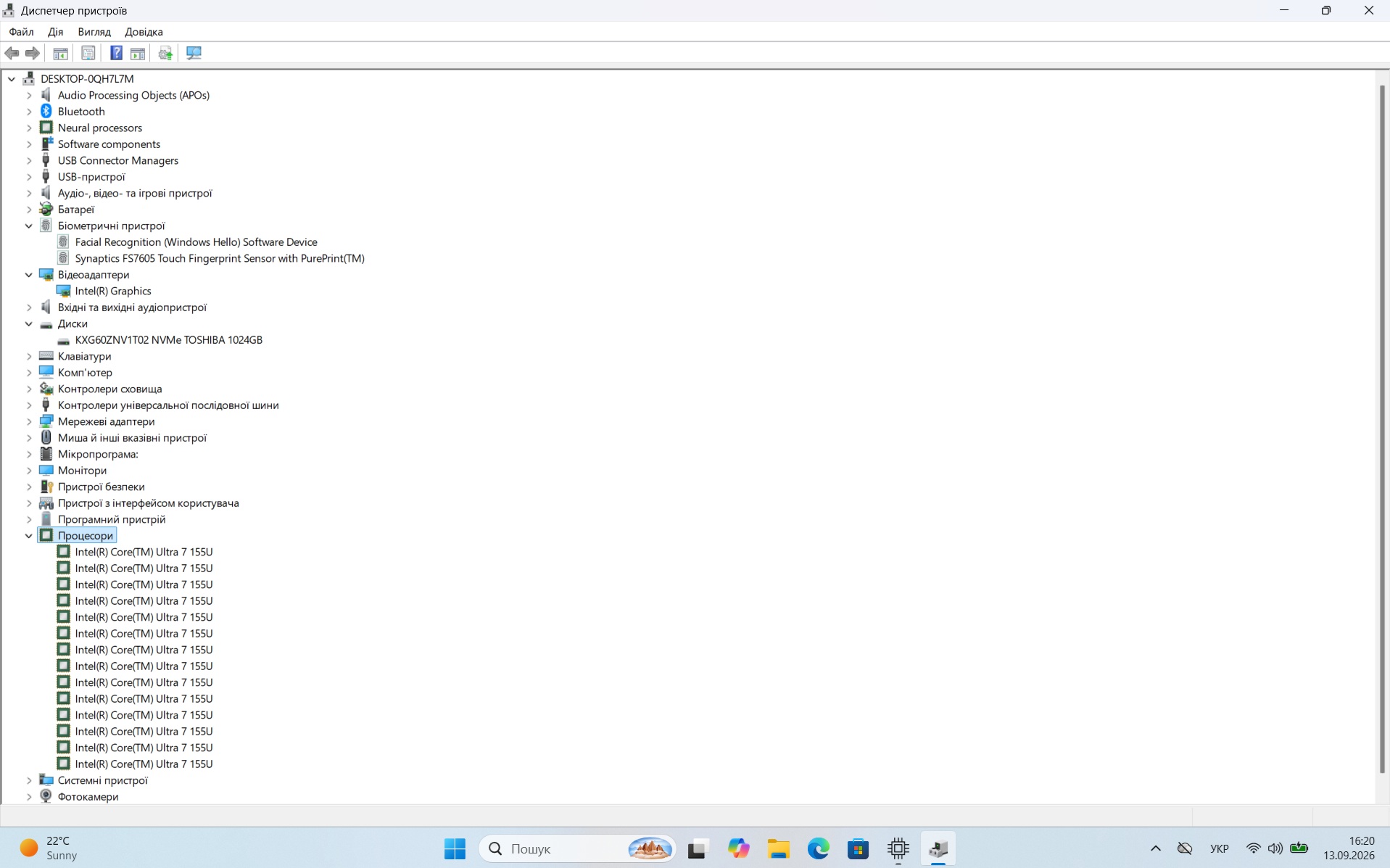
Task: Open the Дія menu
Action: coord(55,31)
